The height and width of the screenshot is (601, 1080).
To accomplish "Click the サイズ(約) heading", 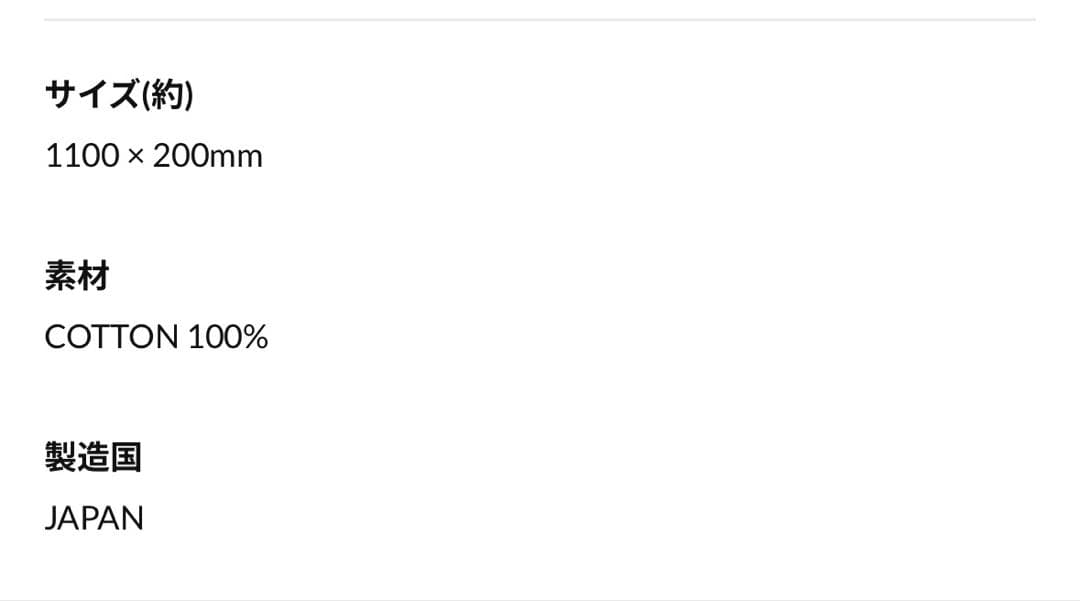I will point(119,95).
